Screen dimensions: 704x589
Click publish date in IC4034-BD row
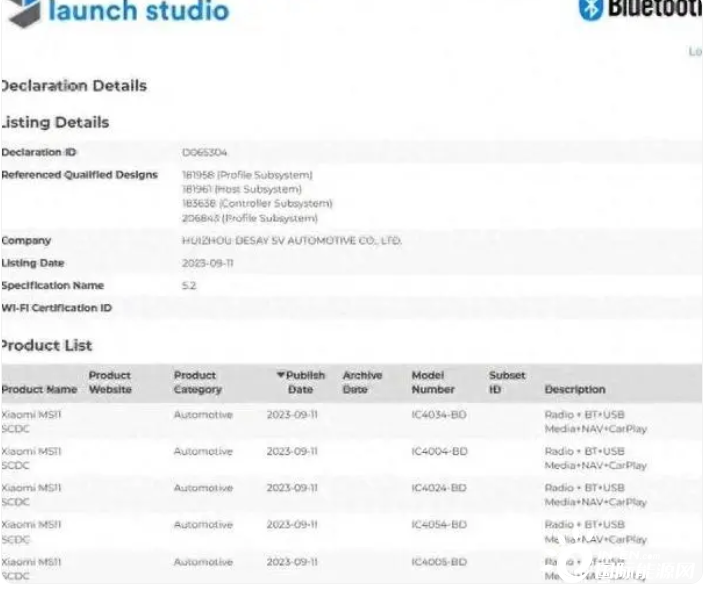point(292,414)
